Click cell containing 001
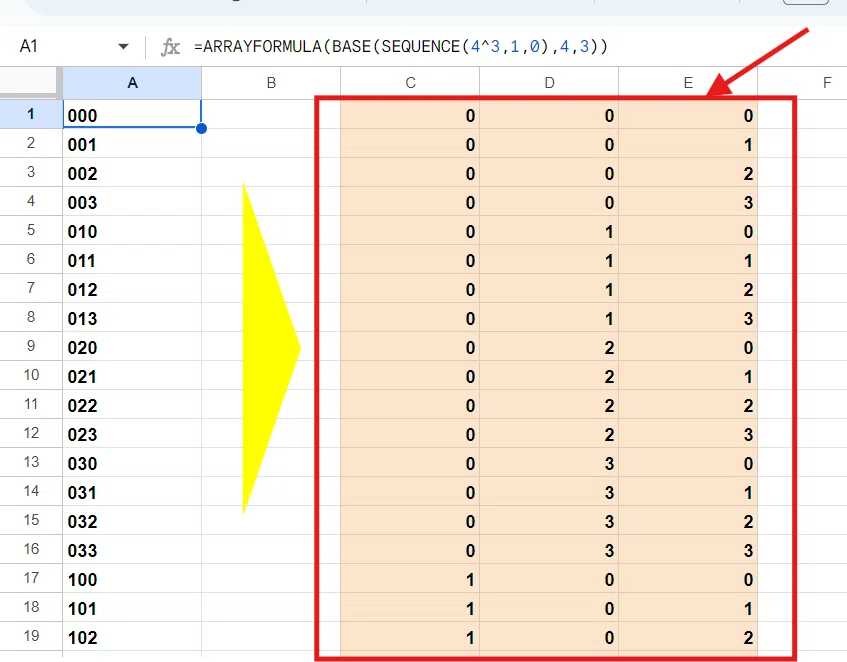Image resolution: width=847 pixels, height=662 pixels. pos(132,144)
